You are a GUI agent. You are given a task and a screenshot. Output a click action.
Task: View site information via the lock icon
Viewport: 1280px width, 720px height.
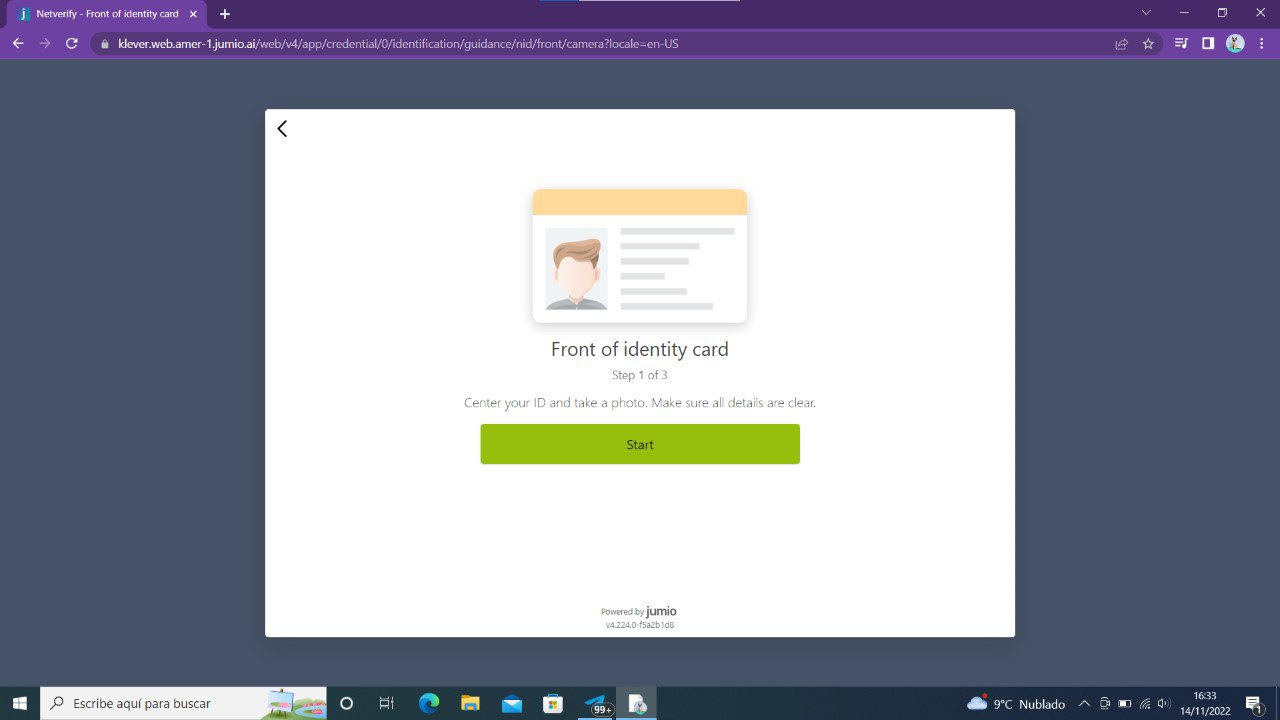point(104,44)
